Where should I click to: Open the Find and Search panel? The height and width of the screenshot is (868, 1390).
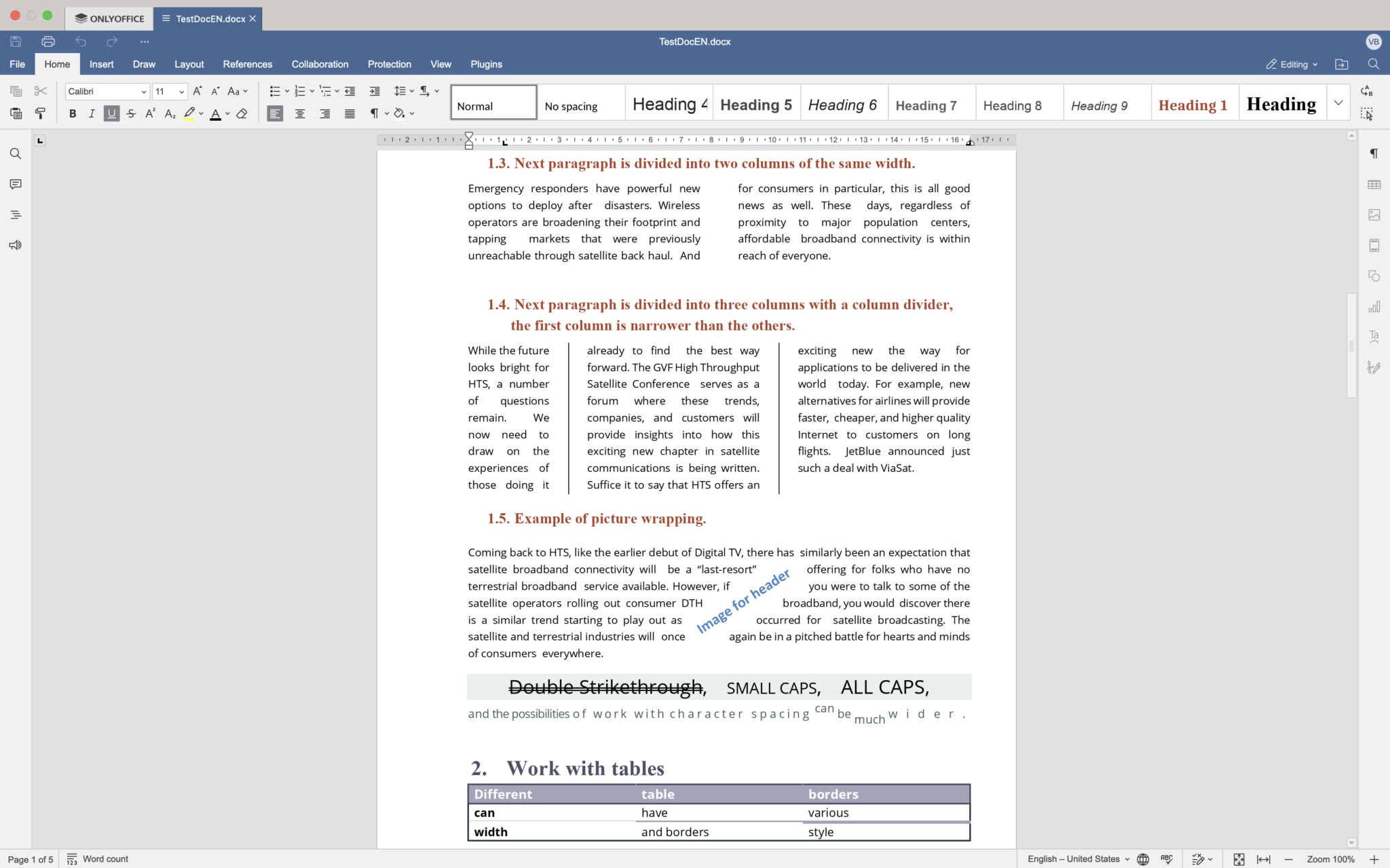15,153
